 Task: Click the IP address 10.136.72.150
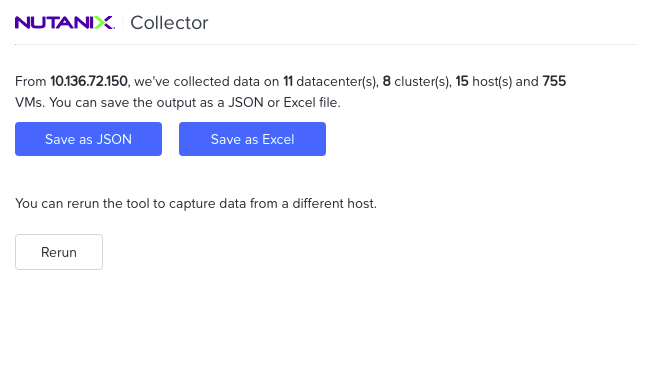[89, 81]
